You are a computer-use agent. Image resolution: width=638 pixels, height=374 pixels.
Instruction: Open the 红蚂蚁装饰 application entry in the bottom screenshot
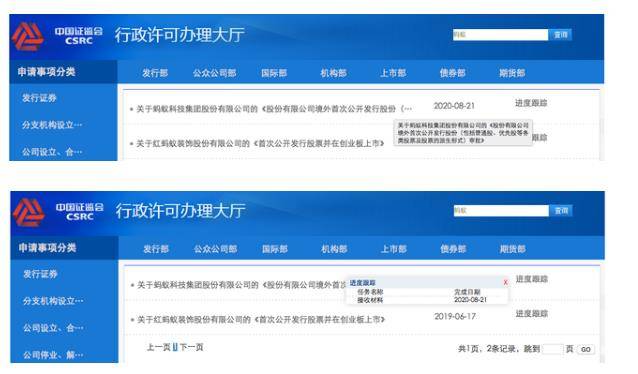click(260, 319)
